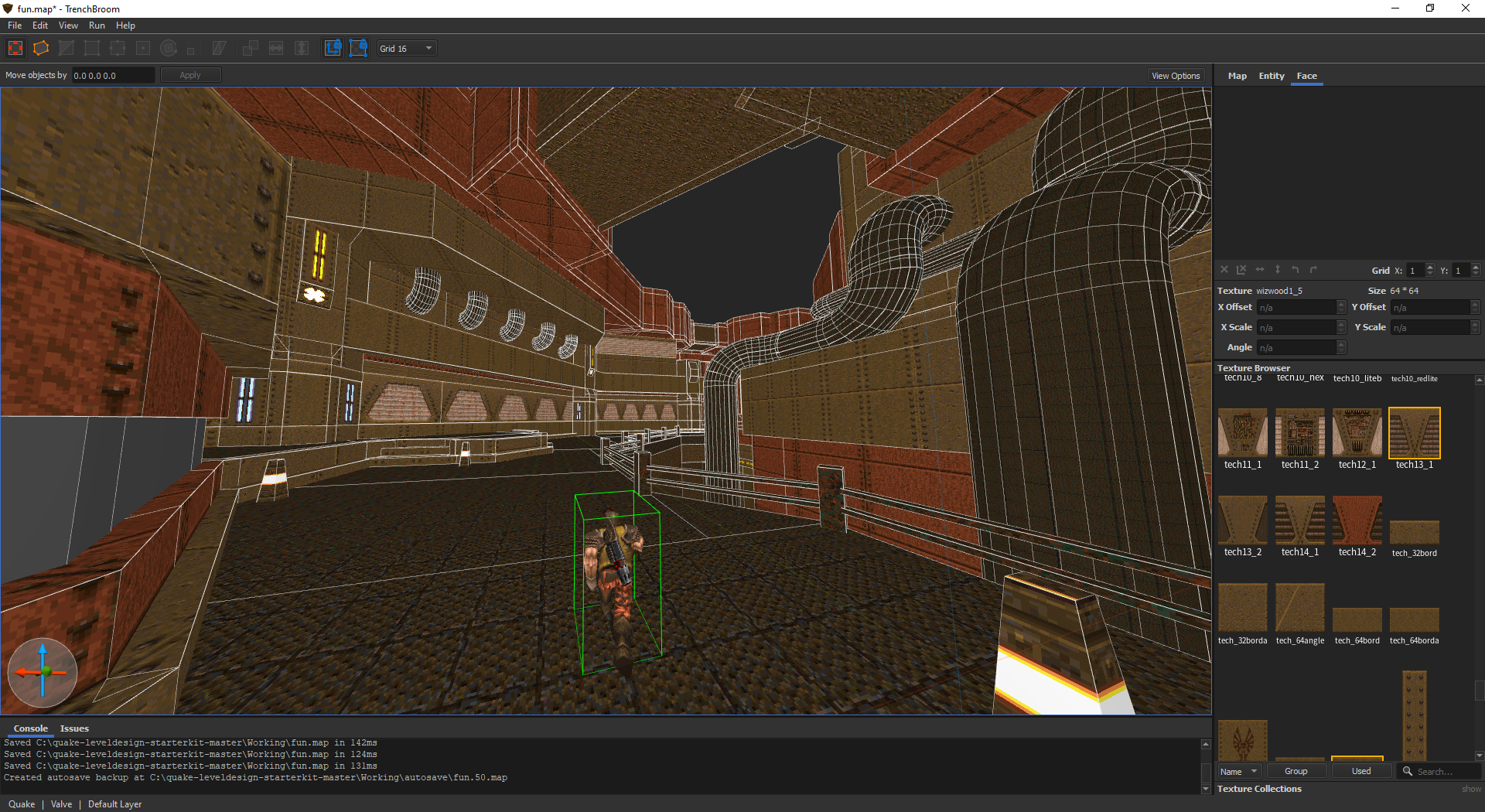The width and height of the screenshot is (1485, 812).
Task: Activate the Shear tool icon
Action: tap(219, 48)
